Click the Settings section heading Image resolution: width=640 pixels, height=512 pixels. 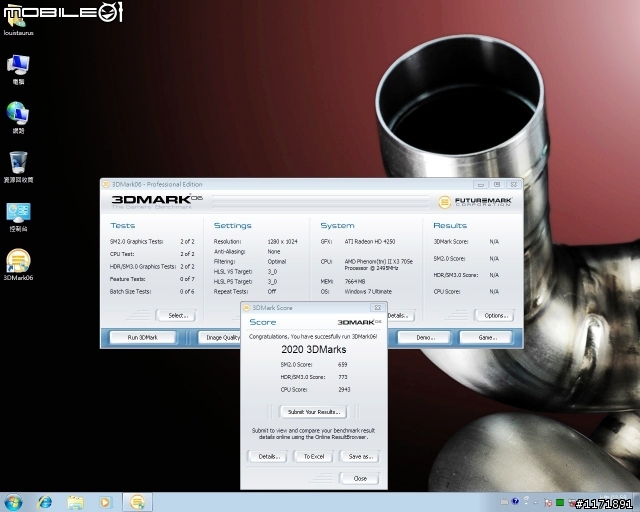point(233,225)
